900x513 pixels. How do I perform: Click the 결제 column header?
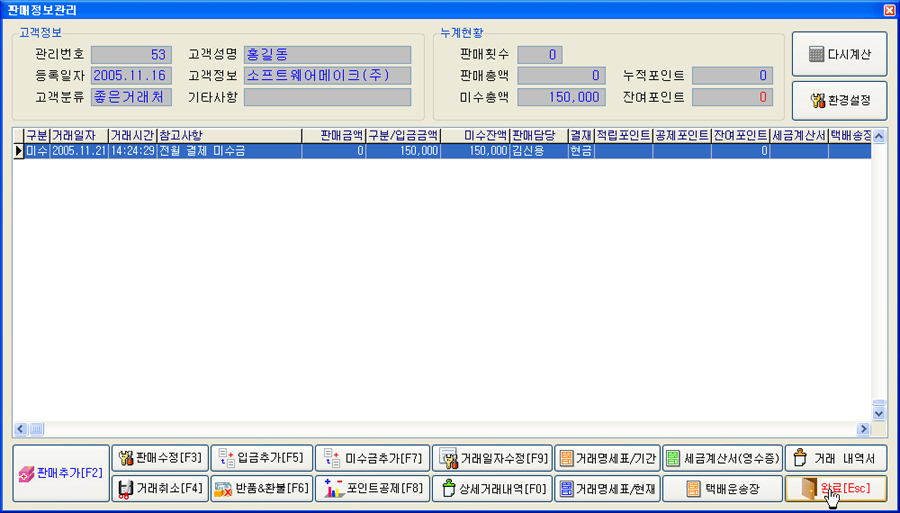click(581, 136)
